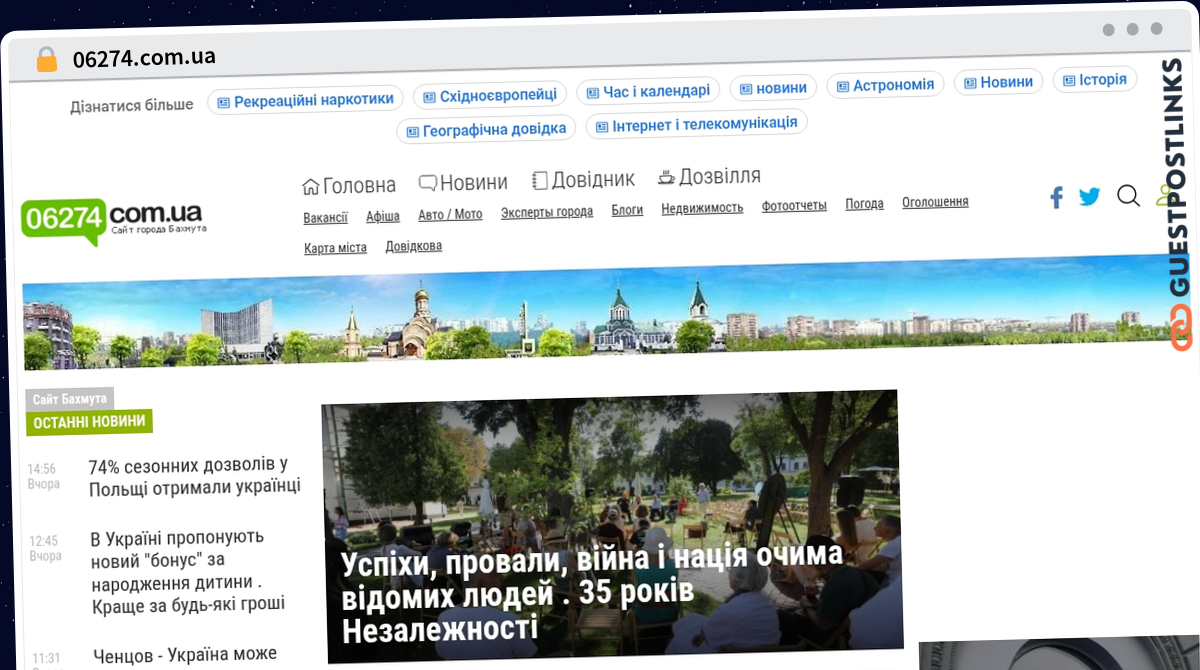The height and width of the screenshot is (670, 1200).
Task: Click the search magnifier icon
Action: pos(1128,196)
